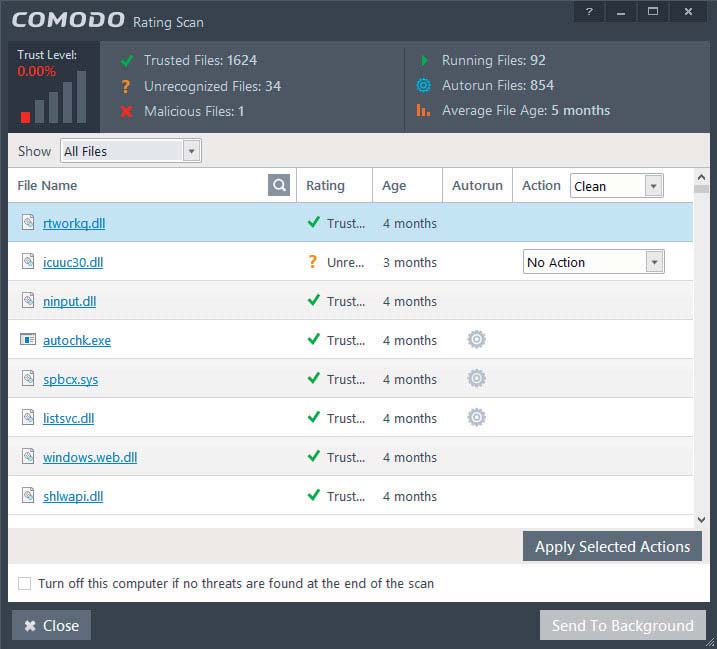Click the file icon next to listsvc.dll
This screenshot has height=649, width=717.
[x=28, y=417]
